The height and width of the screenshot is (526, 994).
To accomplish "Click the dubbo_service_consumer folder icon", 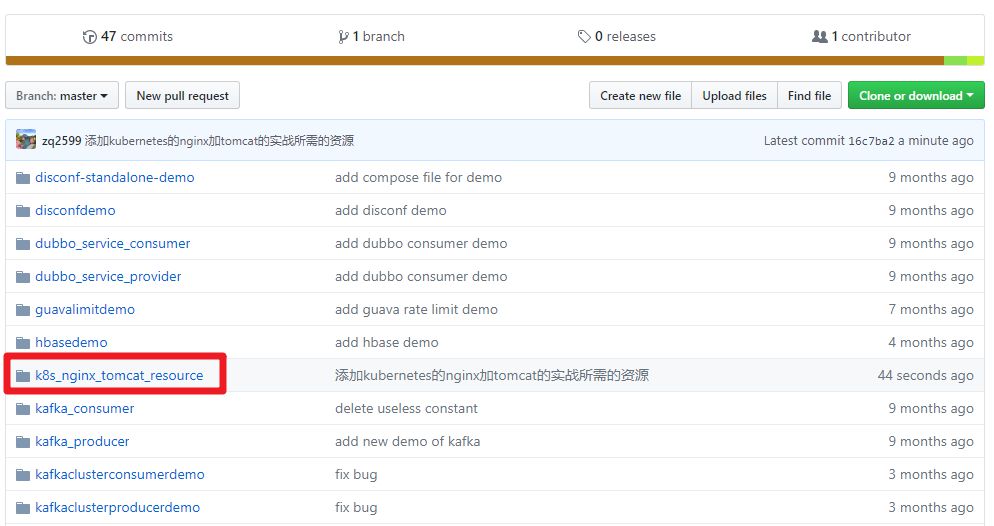I will (x=23, y=244).
